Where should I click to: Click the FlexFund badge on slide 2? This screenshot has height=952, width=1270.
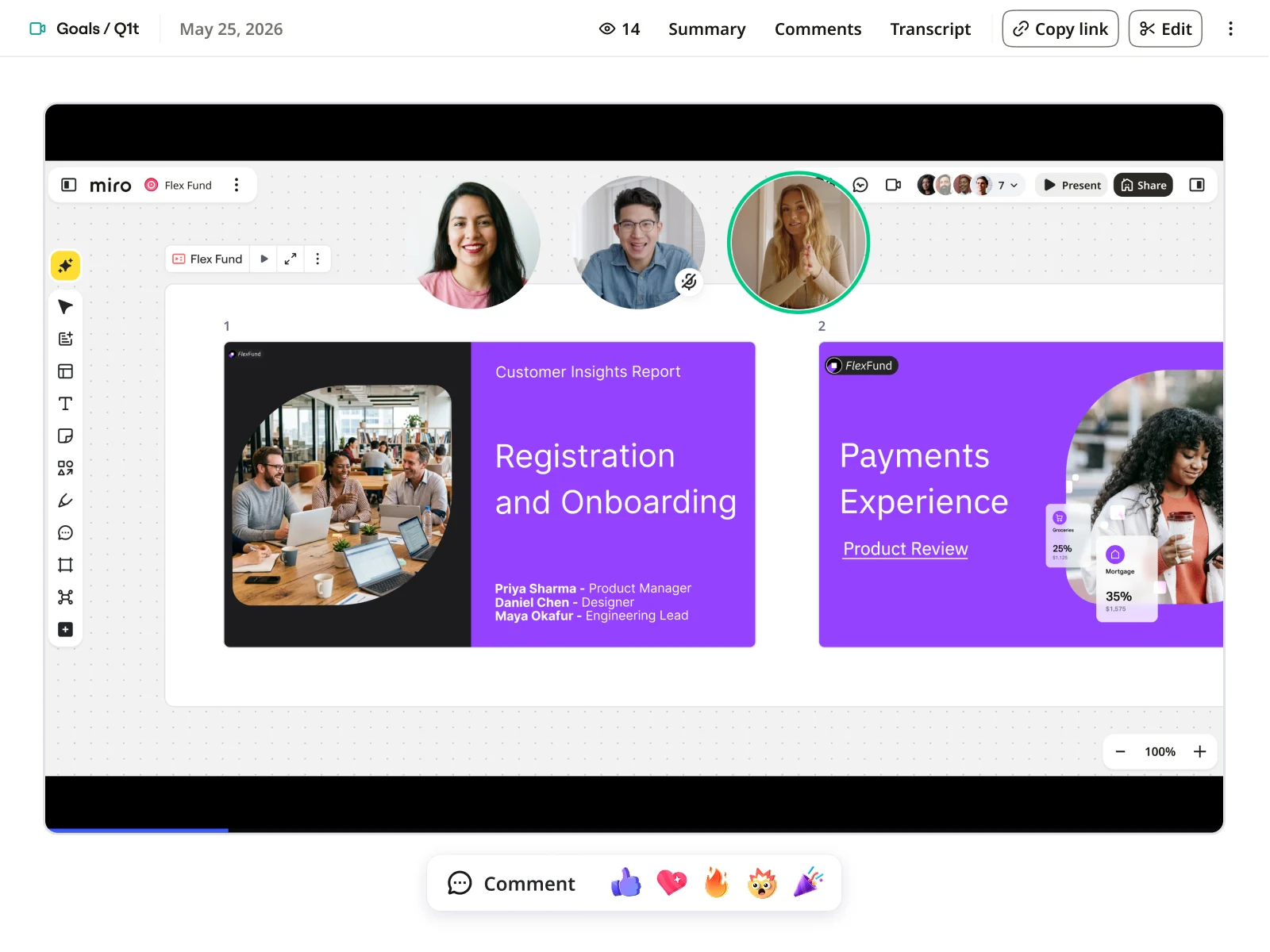[x=862, y=366]
